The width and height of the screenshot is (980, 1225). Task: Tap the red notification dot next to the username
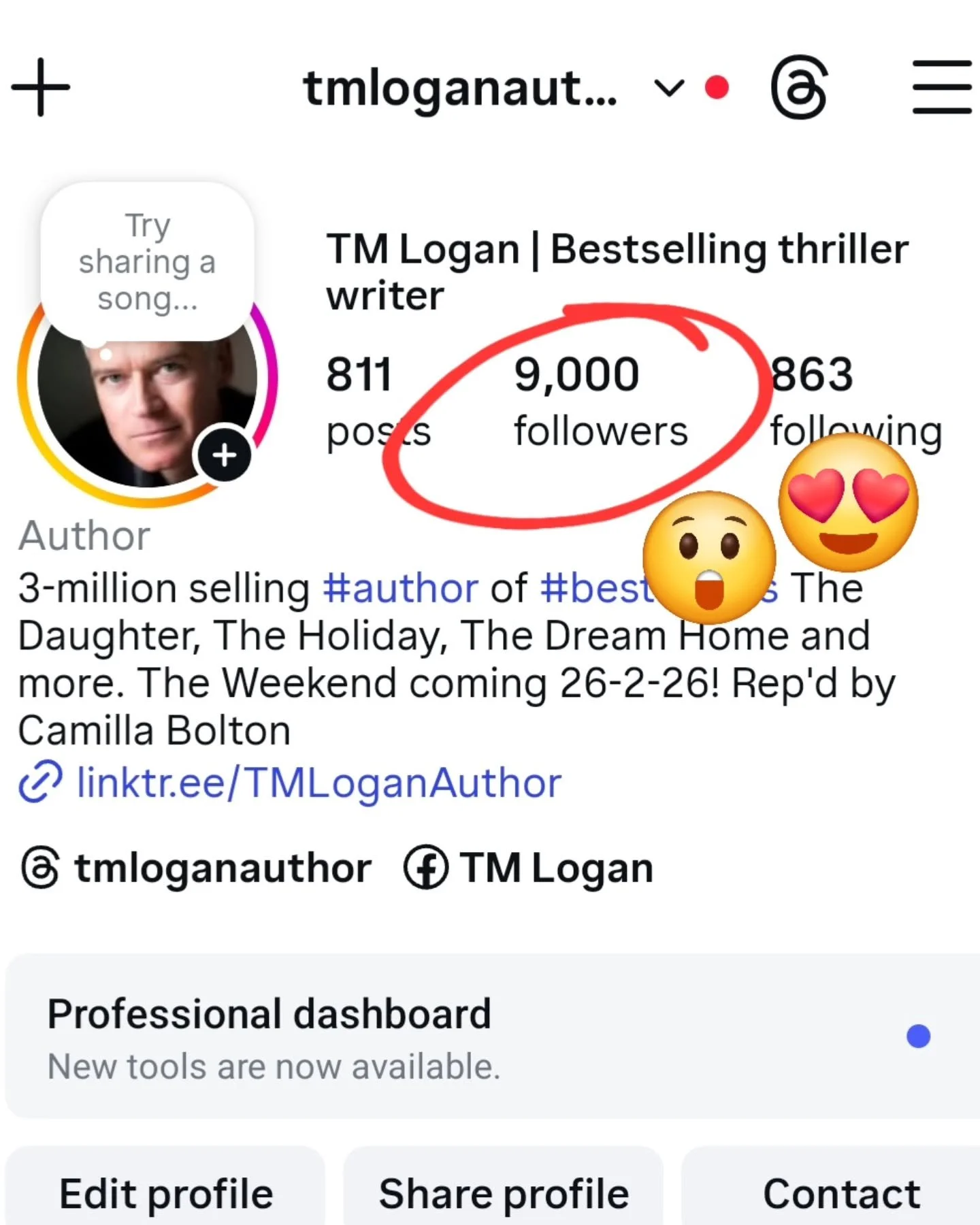click(x=717, y=88)
